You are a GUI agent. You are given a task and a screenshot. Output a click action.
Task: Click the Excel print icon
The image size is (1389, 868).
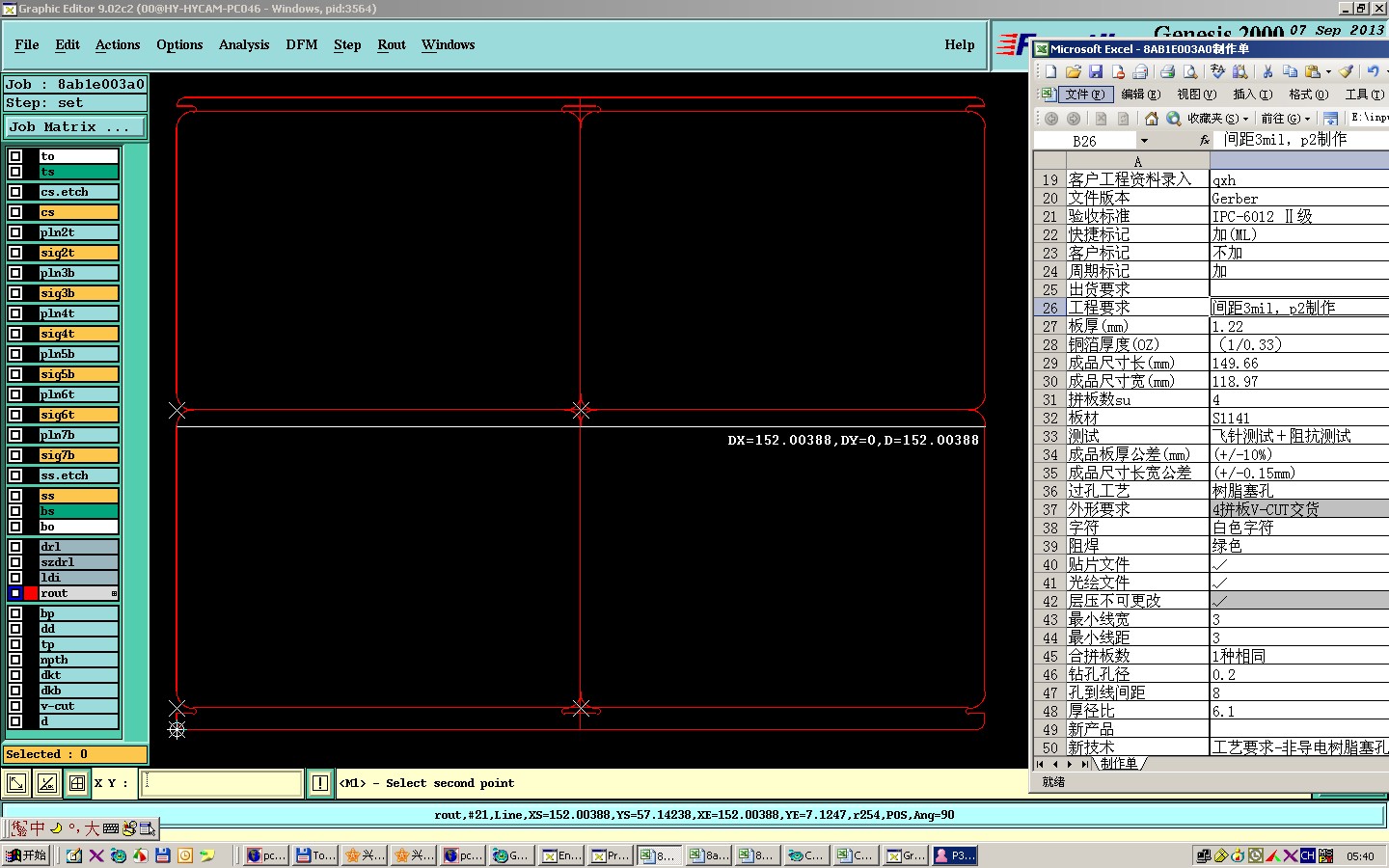[x=1167, y=71]
